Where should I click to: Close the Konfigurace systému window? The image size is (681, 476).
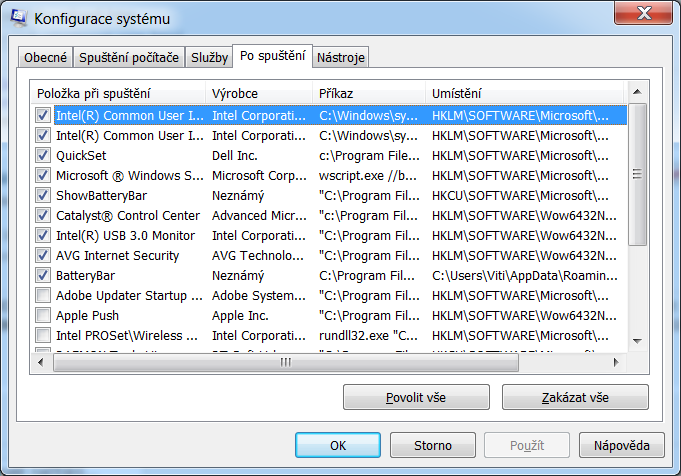click(x=644, y=13)
